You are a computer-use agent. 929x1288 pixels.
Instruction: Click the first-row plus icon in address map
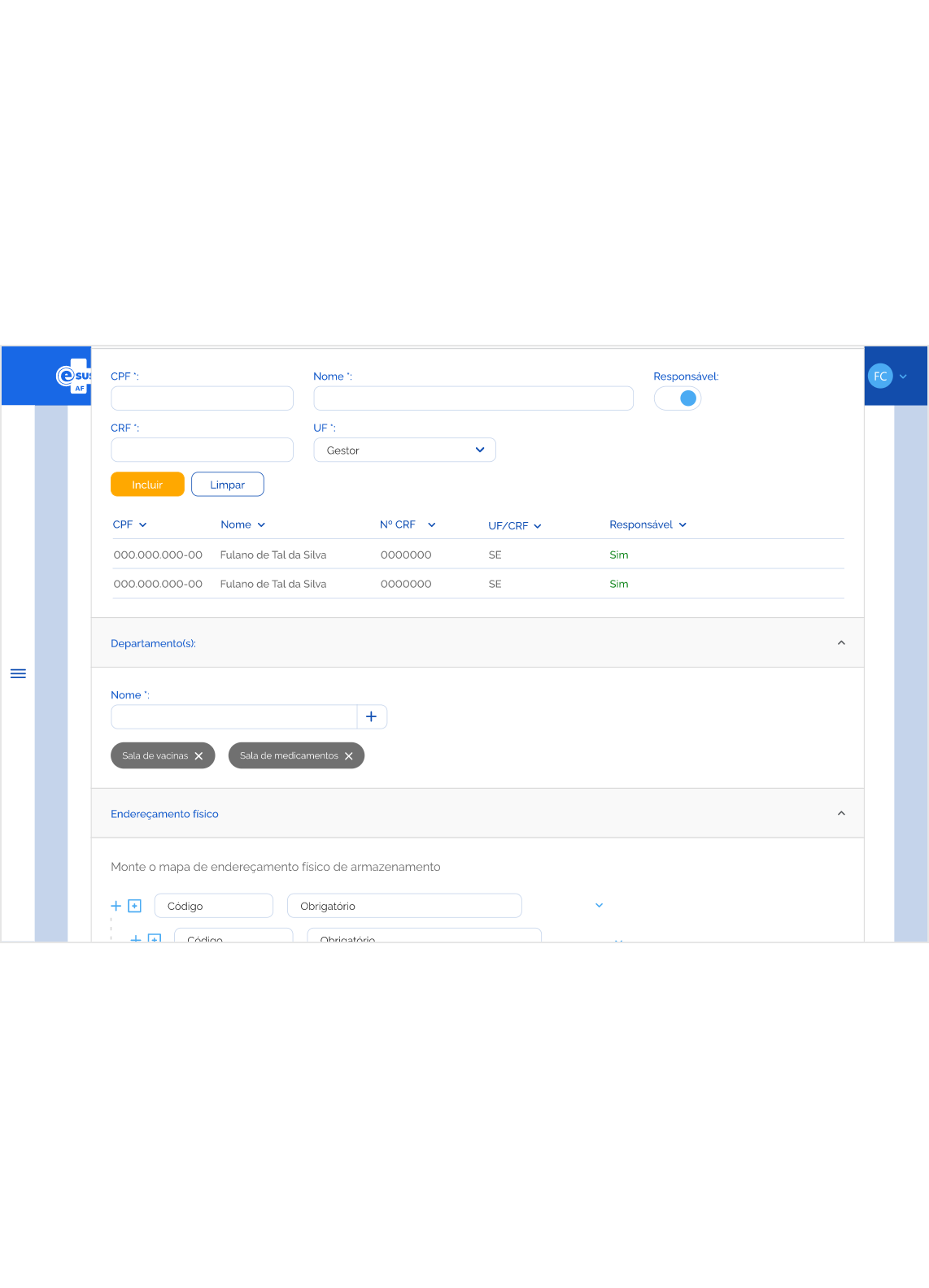(x=116, y=906)
